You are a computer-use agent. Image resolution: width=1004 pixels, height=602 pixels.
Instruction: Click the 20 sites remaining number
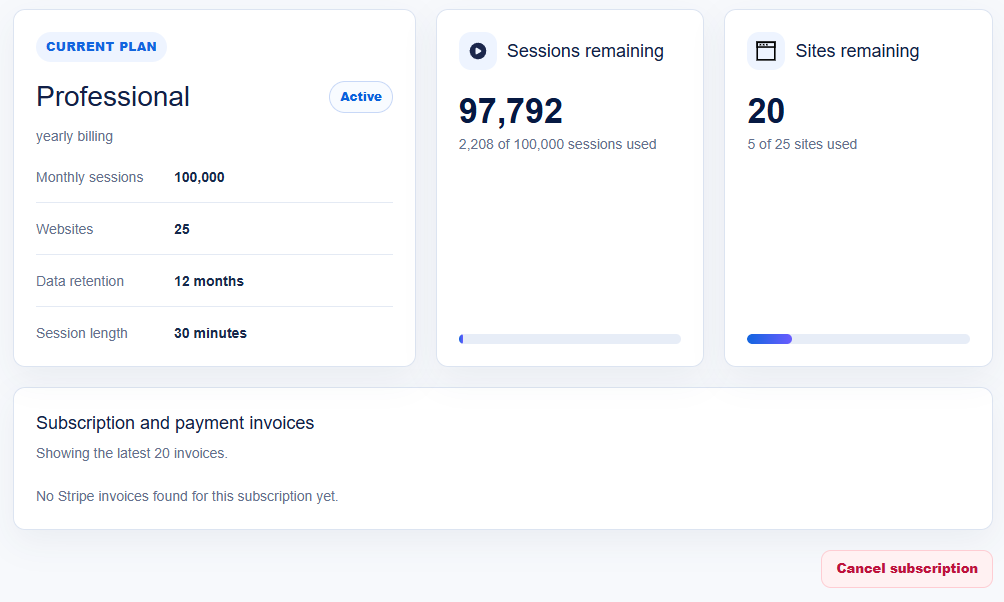766,111
